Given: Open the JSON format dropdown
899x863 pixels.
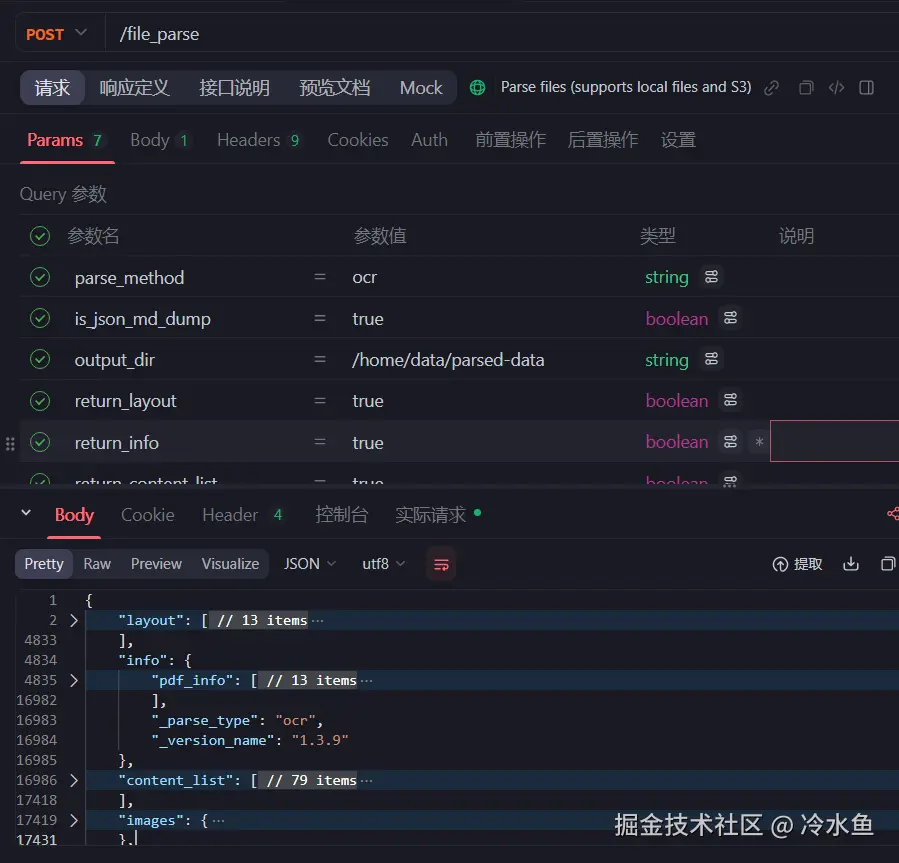Looking at the screenshot, I should [309, 564].
